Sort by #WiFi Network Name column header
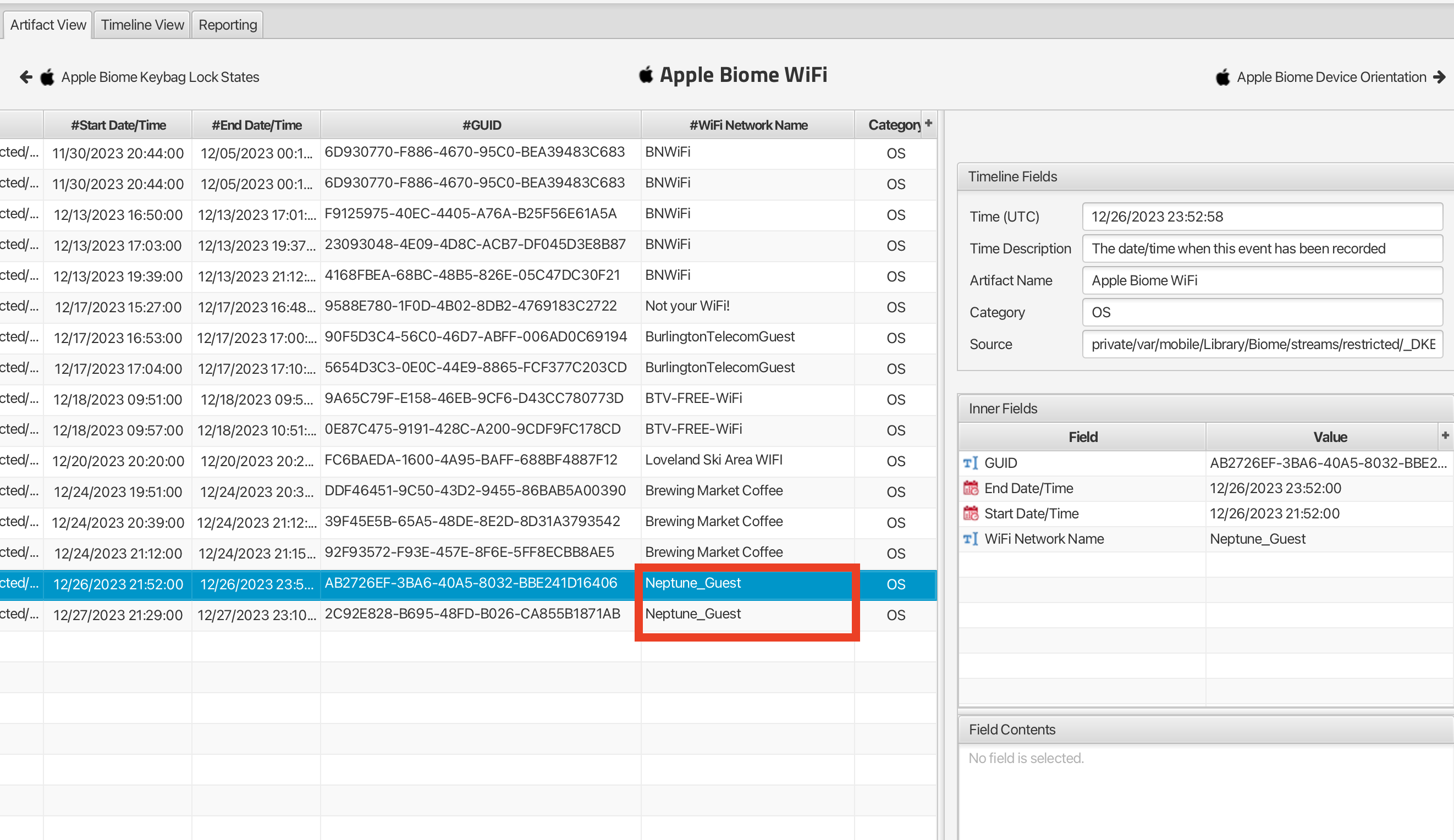Viewport: 1454px width, 840px height. tap(748, 125)
